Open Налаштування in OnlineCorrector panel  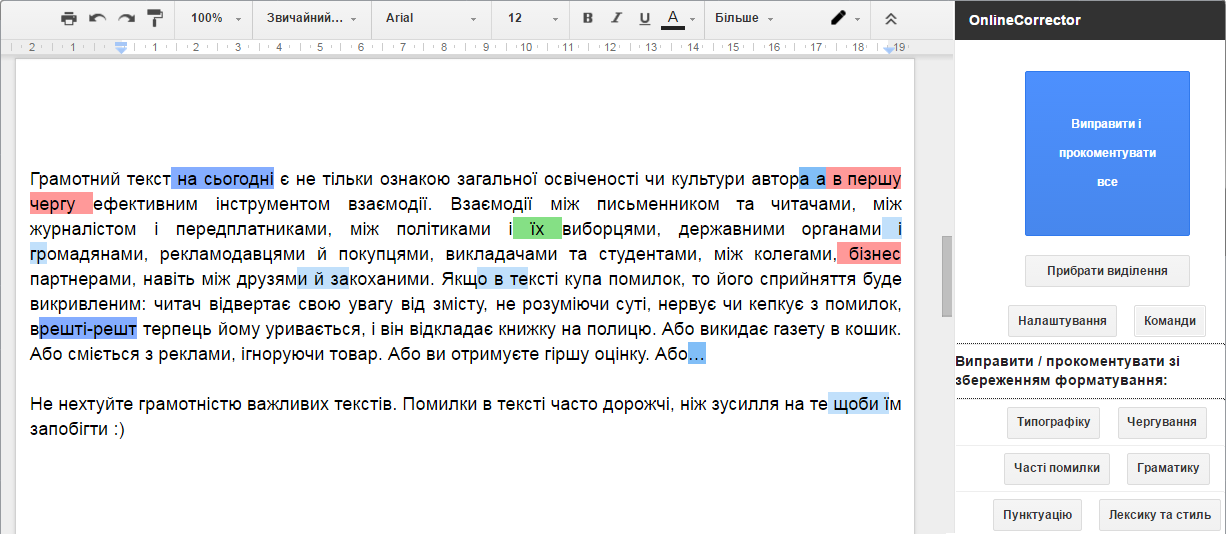[x=1062, y=321]
